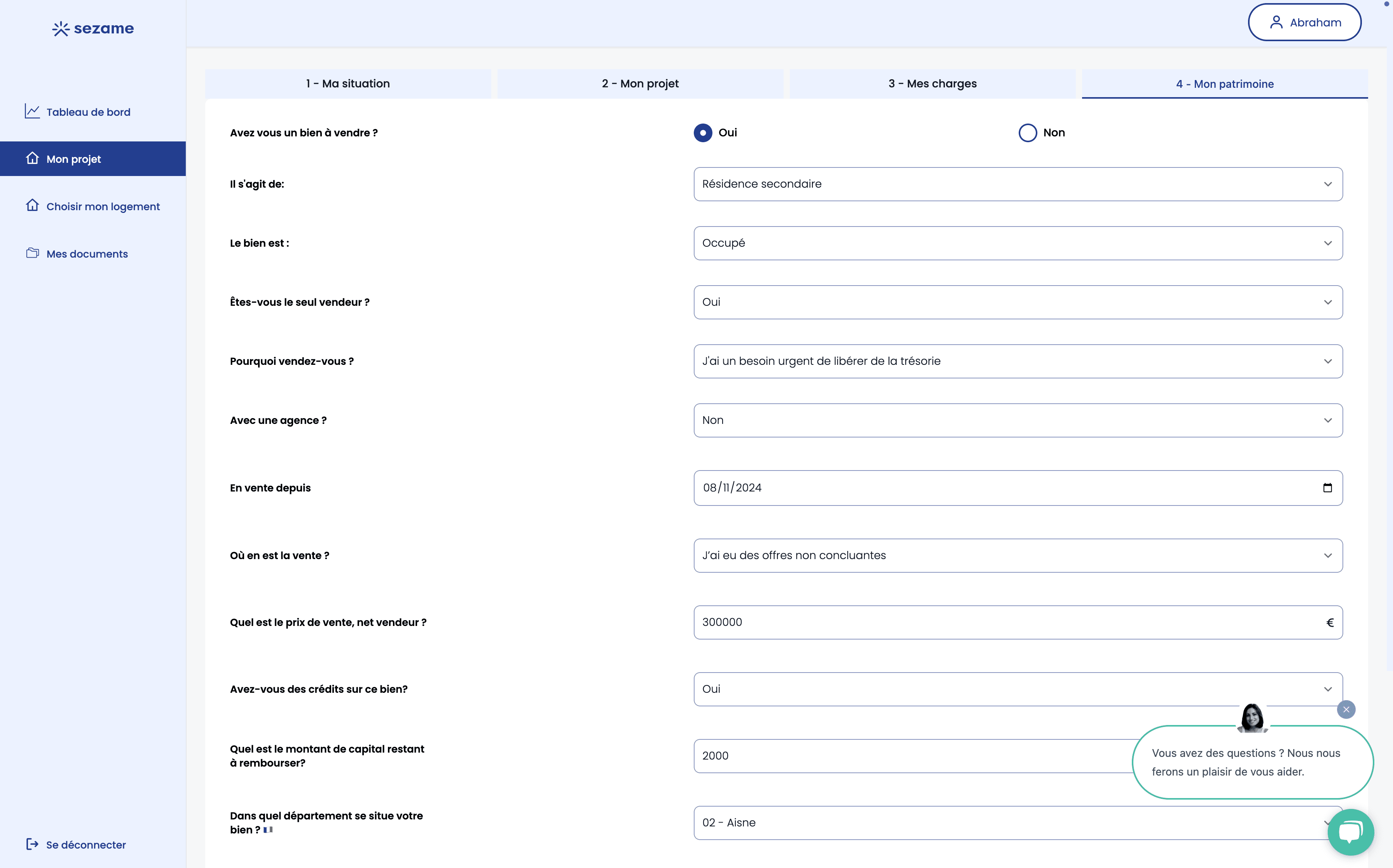The height and width of the screenshot is (868, 1393).
Task: Click the Choisir mon logement house icon
Action: (x=33, y=206)
